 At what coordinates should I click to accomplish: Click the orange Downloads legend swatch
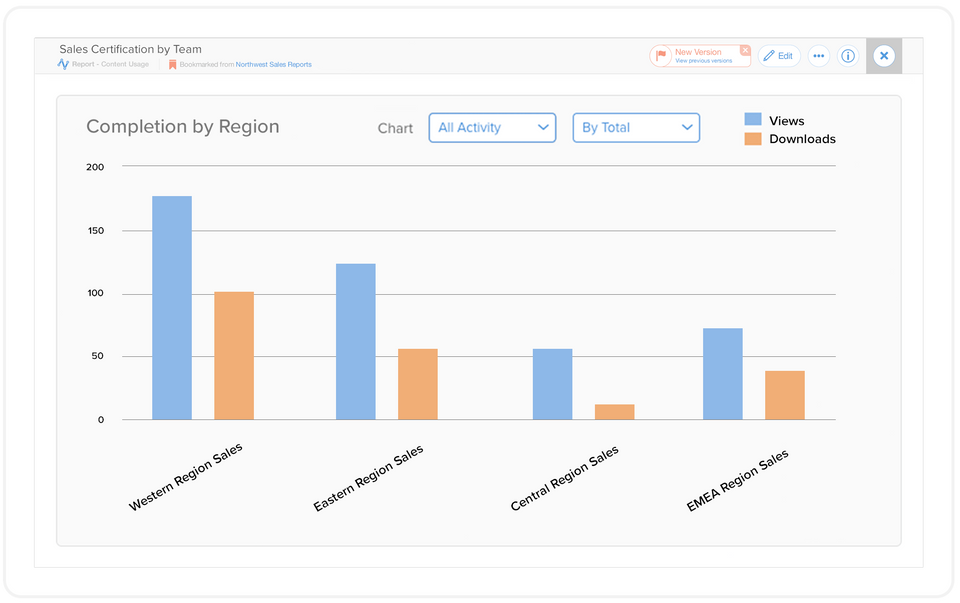coord(753,139)
